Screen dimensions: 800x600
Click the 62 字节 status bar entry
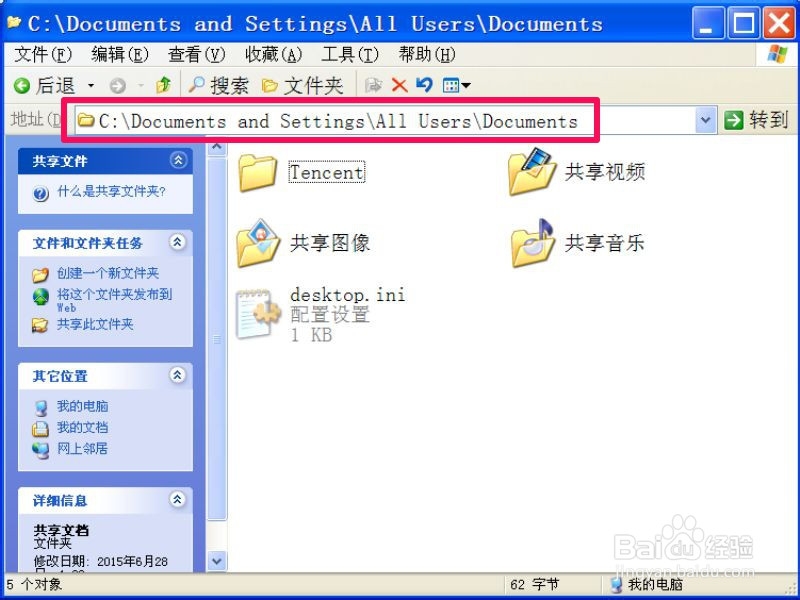[x=534, y=584]
